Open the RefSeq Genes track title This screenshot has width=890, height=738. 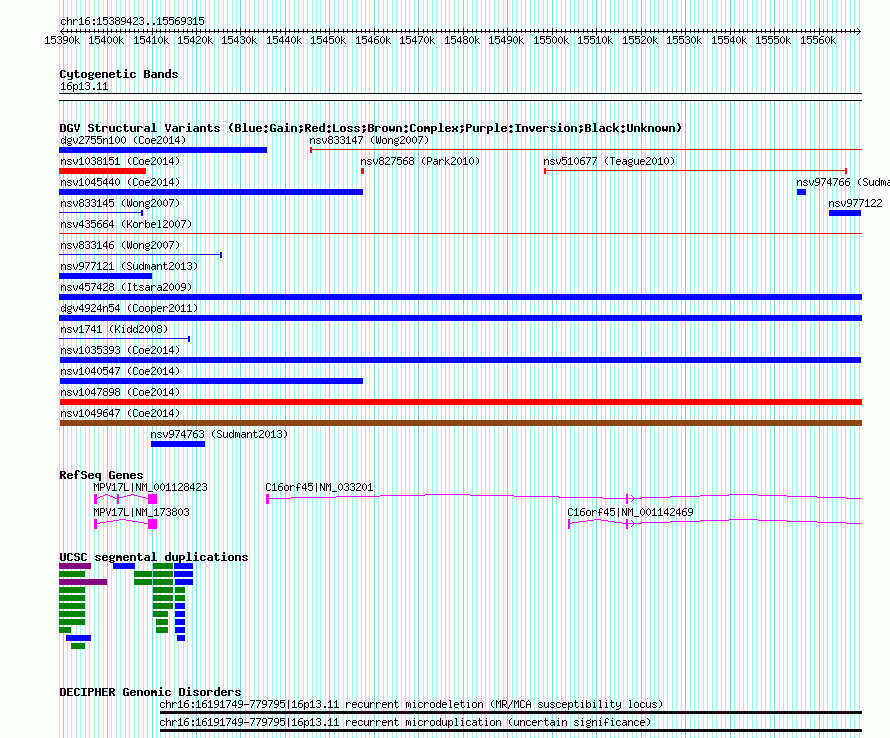(101, 475)
